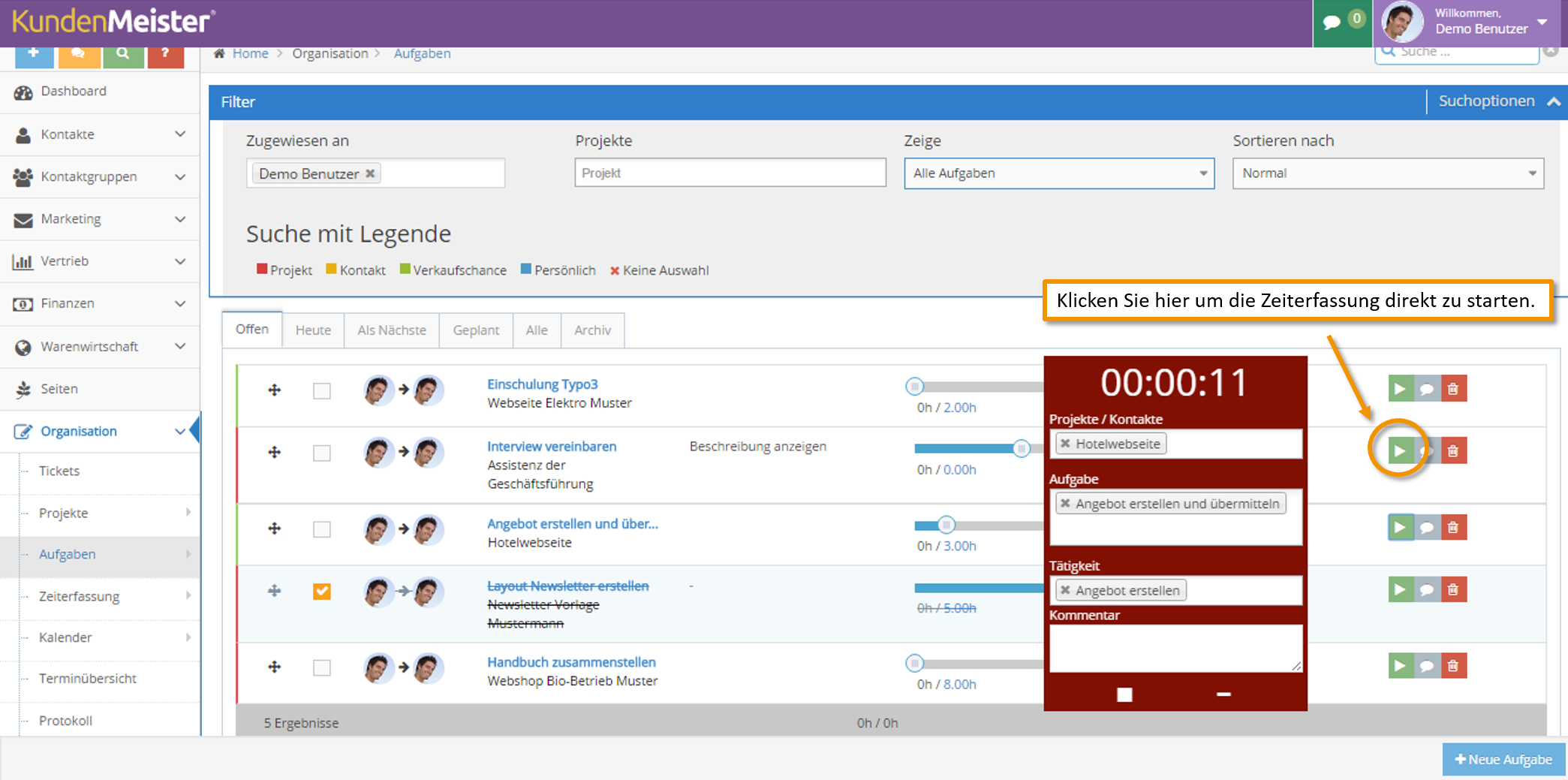Click the Interview vereinbaren progress slider handle
This screenshot has height=780, width=1568.
[x=1021, y=449]
